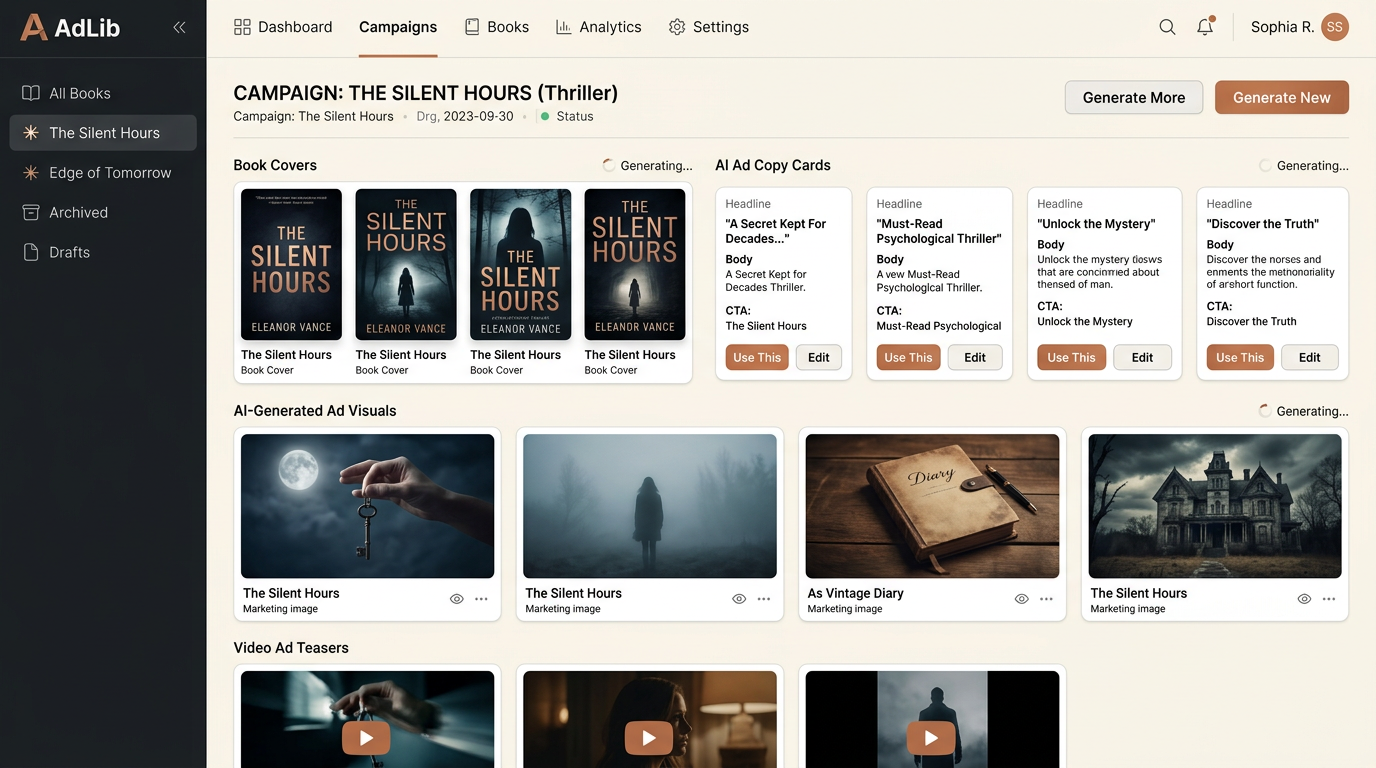
Task: Open Sophia R. profile avatar
Action: coord(1334,27)
